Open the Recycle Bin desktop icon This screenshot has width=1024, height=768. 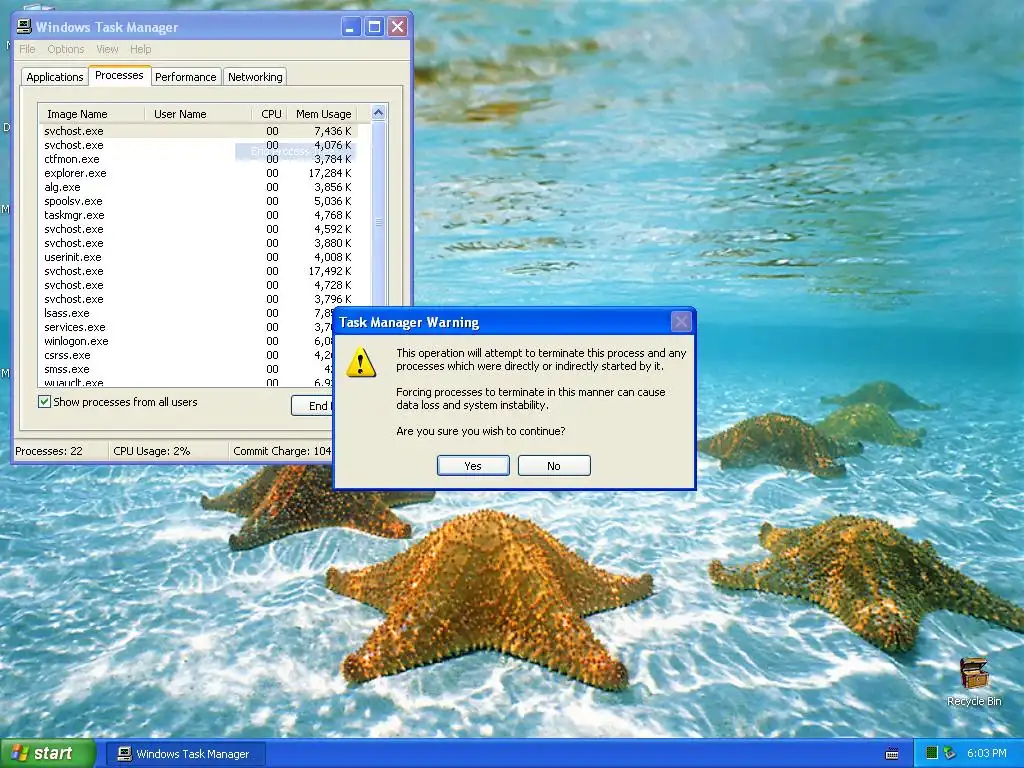tap(974, 682)
